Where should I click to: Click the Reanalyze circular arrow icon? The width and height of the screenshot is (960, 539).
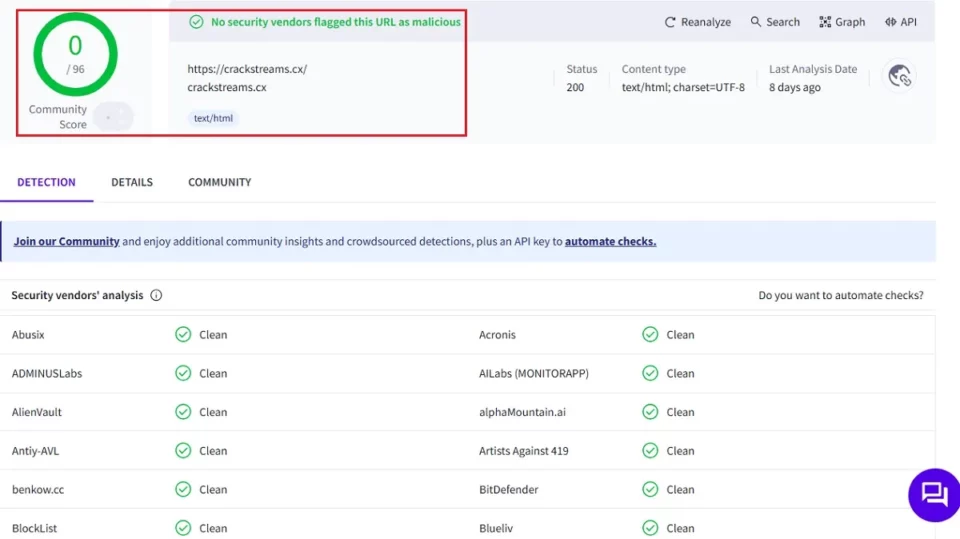point(670,22)
